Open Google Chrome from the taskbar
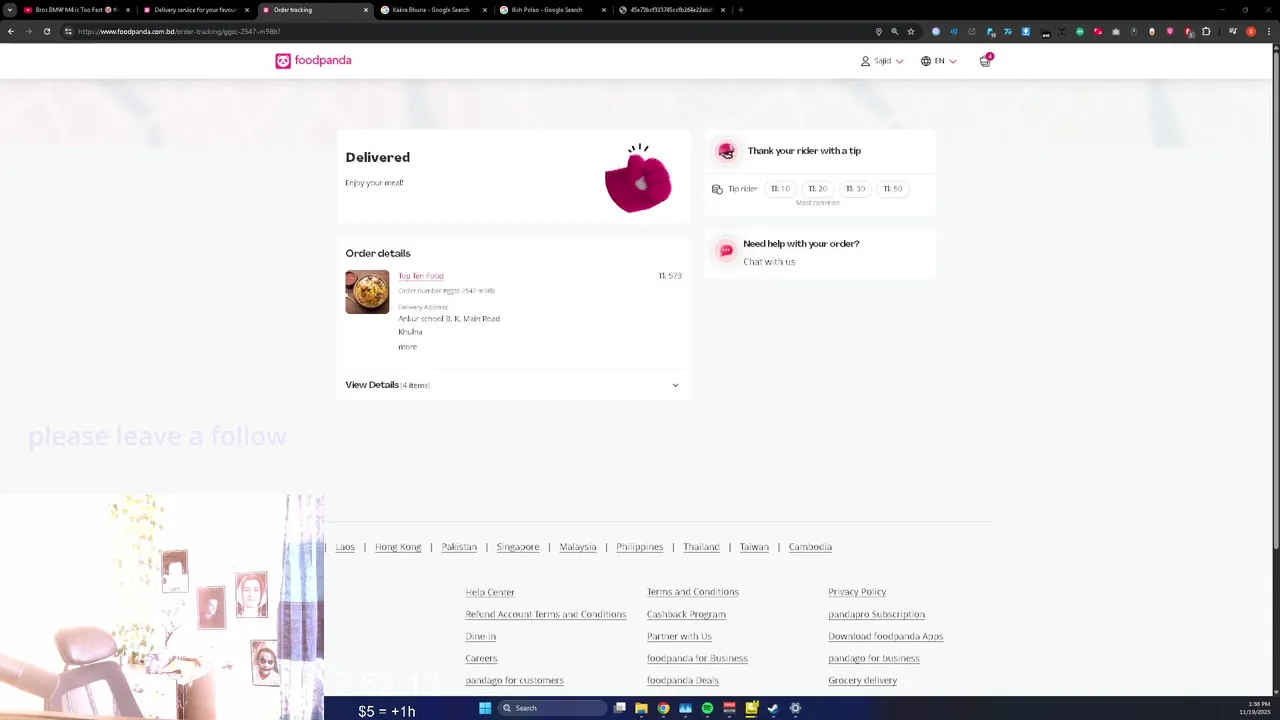1280x720 pixels. click(x=663, y=708)
